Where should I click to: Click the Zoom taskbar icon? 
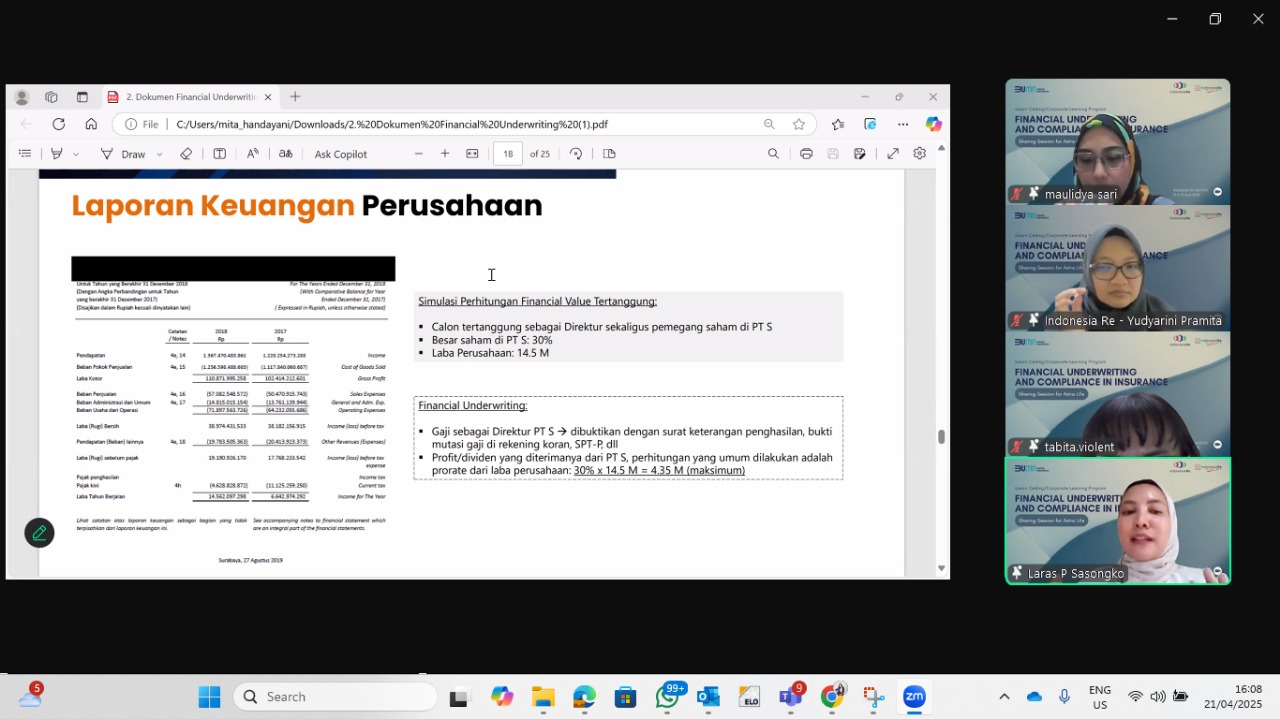914,697
